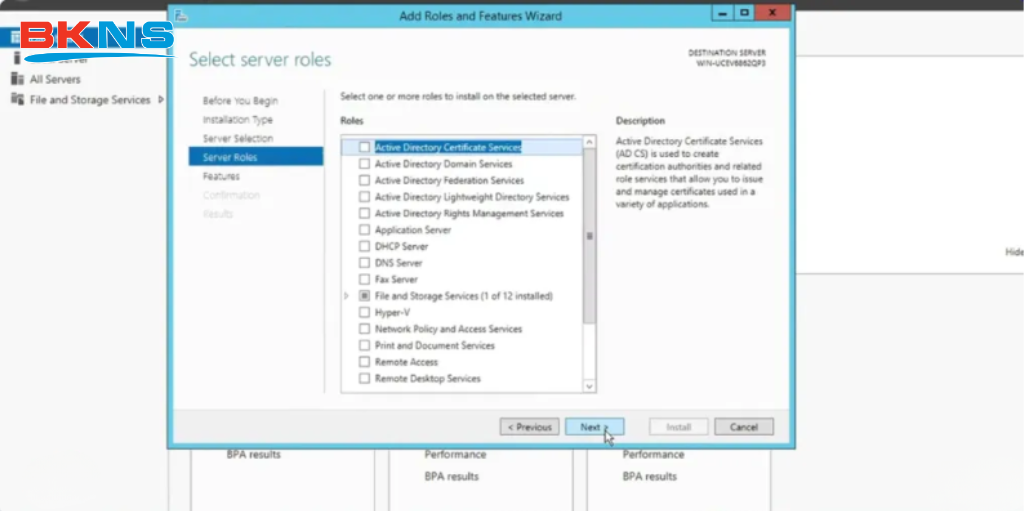Expand the File and Storage Services role tree
This screenshot has width=1024, height=511.
pos(347,296)
